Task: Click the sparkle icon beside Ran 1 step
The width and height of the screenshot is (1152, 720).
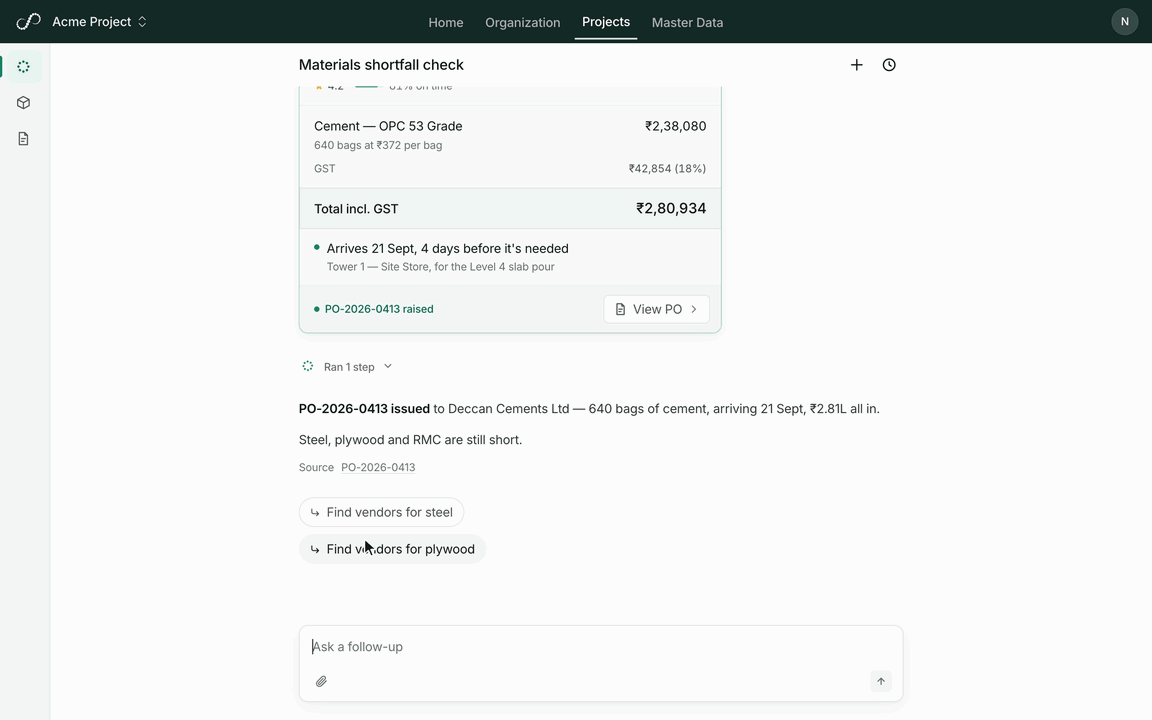Action: click(308, 366)
